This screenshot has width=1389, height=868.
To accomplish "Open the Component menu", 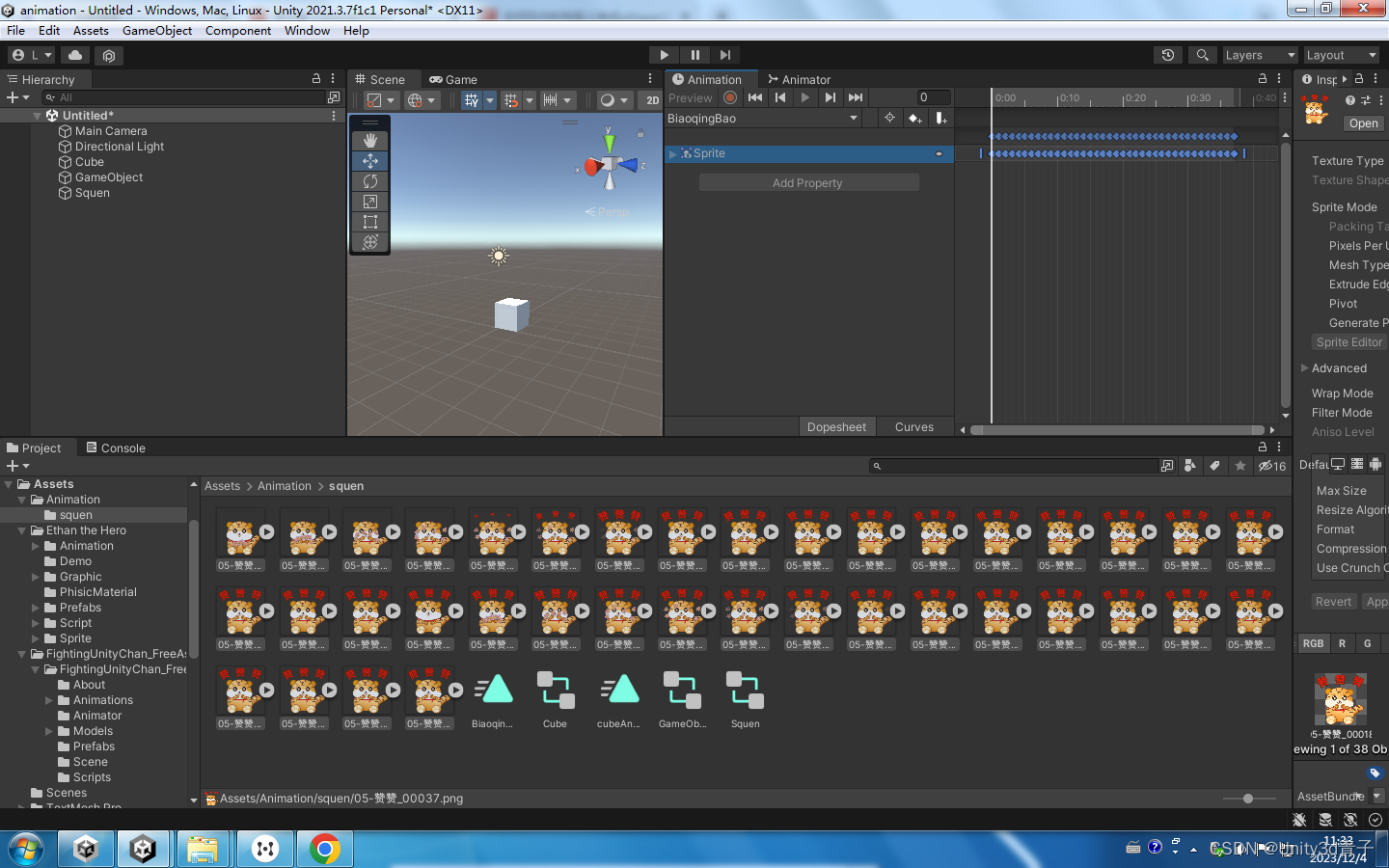I will point(238,31).
